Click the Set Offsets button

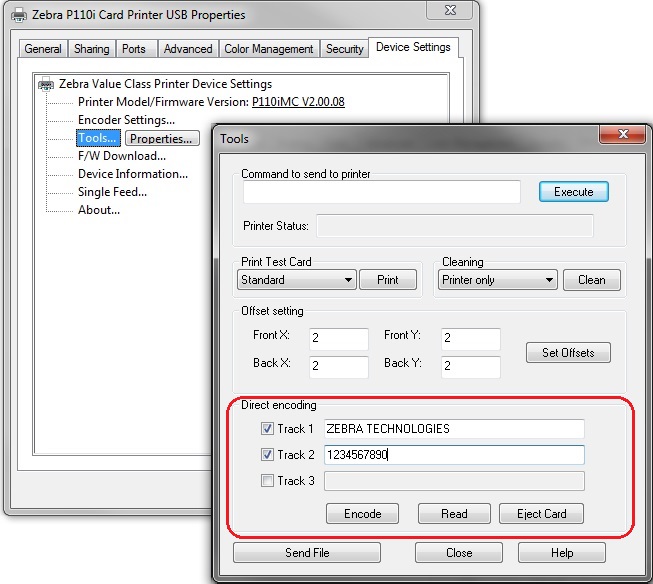[568, 353]
